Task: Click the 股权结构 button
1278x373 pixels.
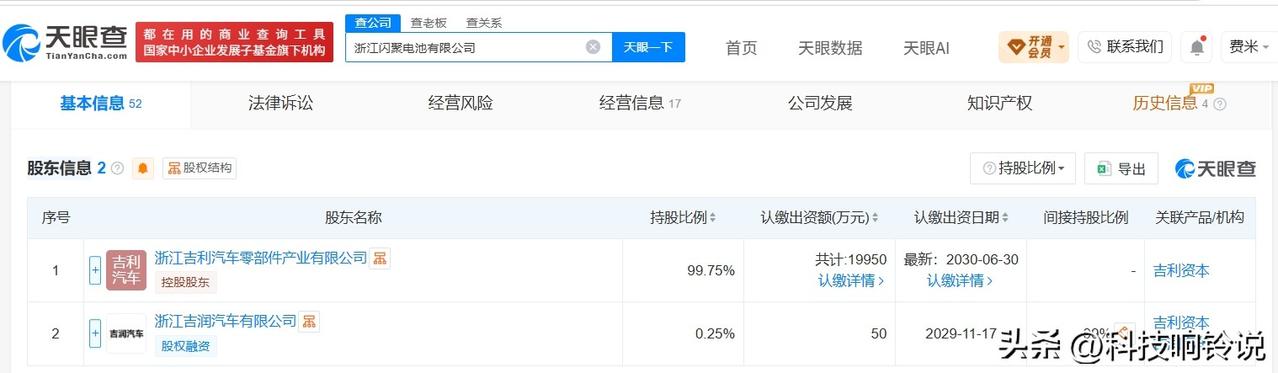Action: 200,168
